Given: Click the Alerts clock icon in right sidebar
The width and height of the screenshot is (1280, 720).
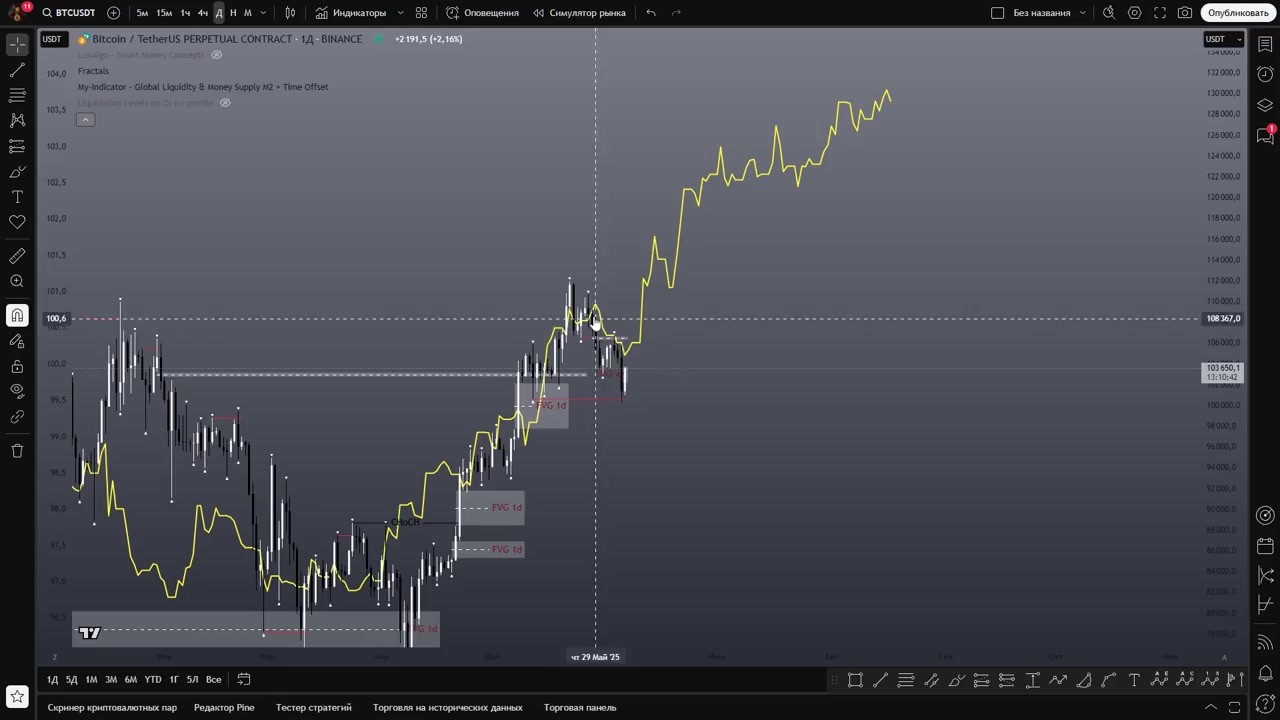Looking at the screenshot, I should 1265,75.
